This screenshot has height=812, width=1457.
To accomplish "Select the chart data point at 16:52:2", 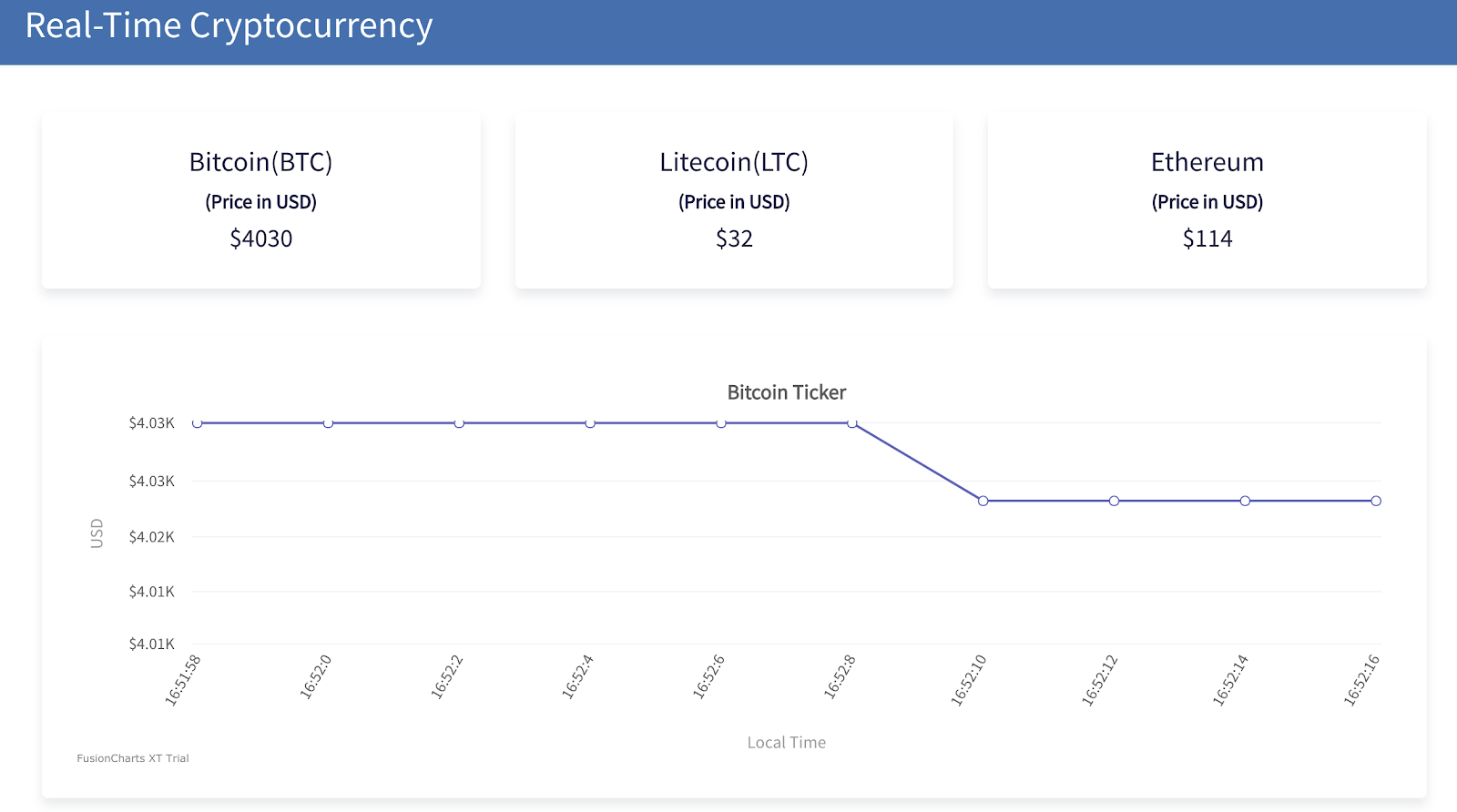I will 459,423.
